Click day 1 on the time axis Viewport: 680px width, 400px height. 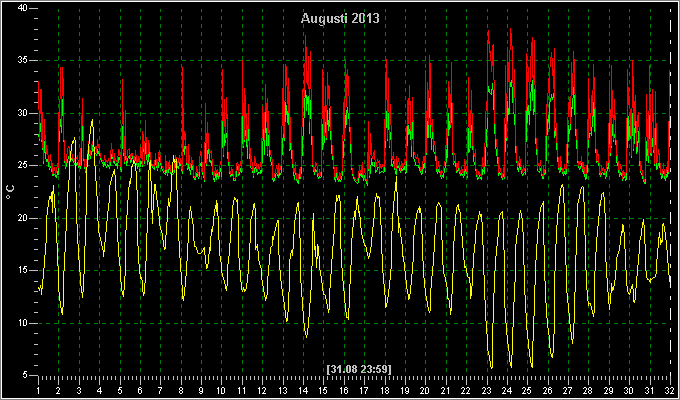tap(39, 390)
